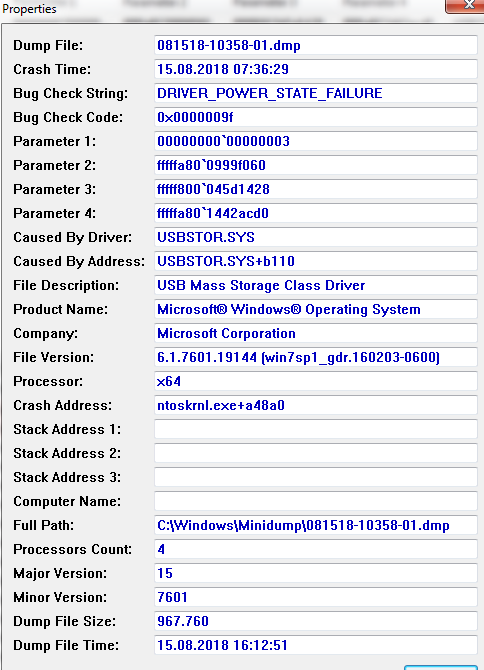Click the empty Stack Address 1 field
This screenshot has width=484, height=670.
pyautogui.click(x=316, y=429)
